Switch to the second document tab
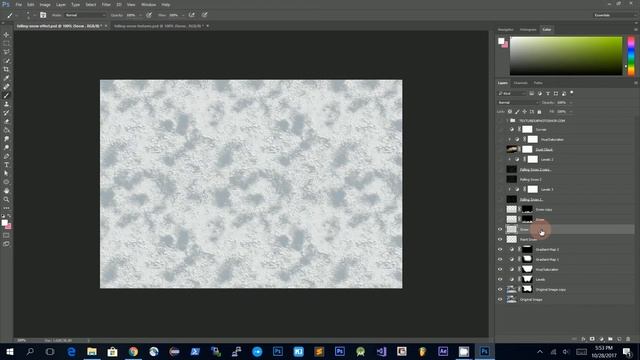The width and height of the screenshot is (640, 360). click(x=159, y=26)
